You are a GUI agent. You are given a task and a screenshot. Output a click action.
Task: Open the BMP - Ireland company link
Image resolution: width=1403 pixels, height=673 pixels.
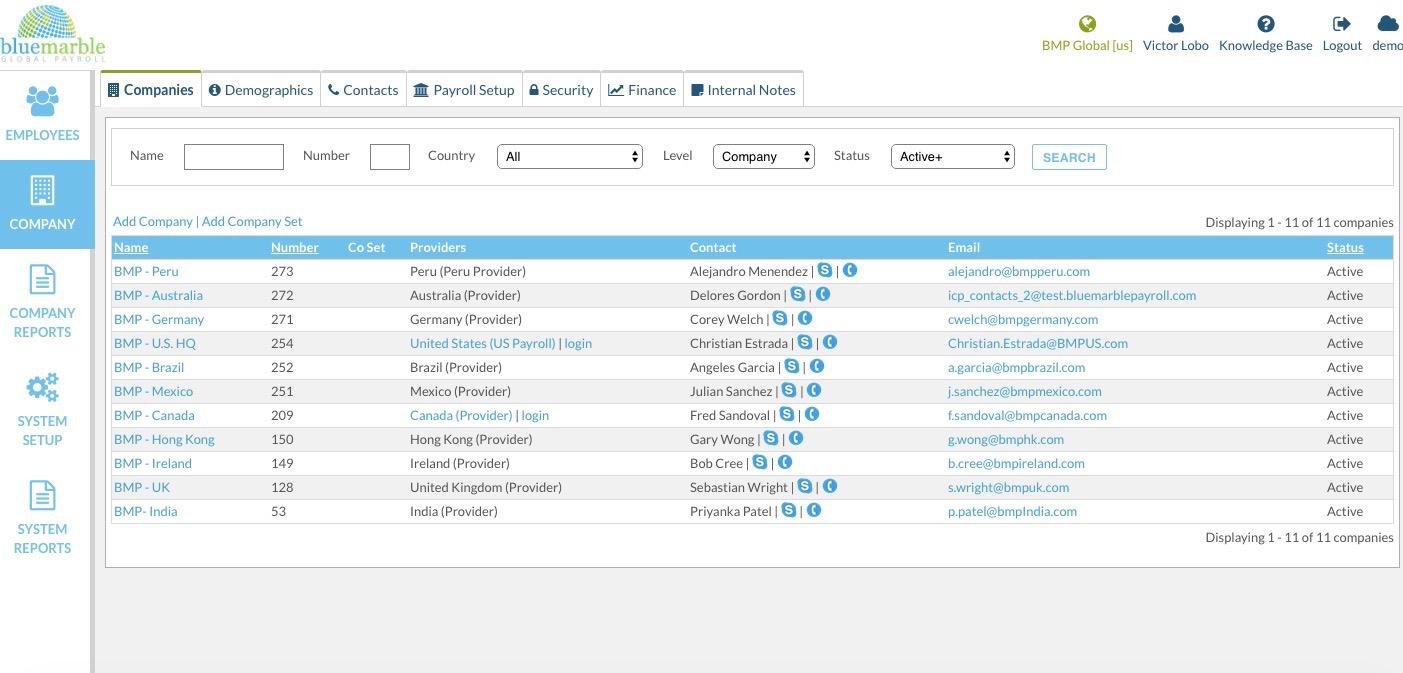coord(153,463)
